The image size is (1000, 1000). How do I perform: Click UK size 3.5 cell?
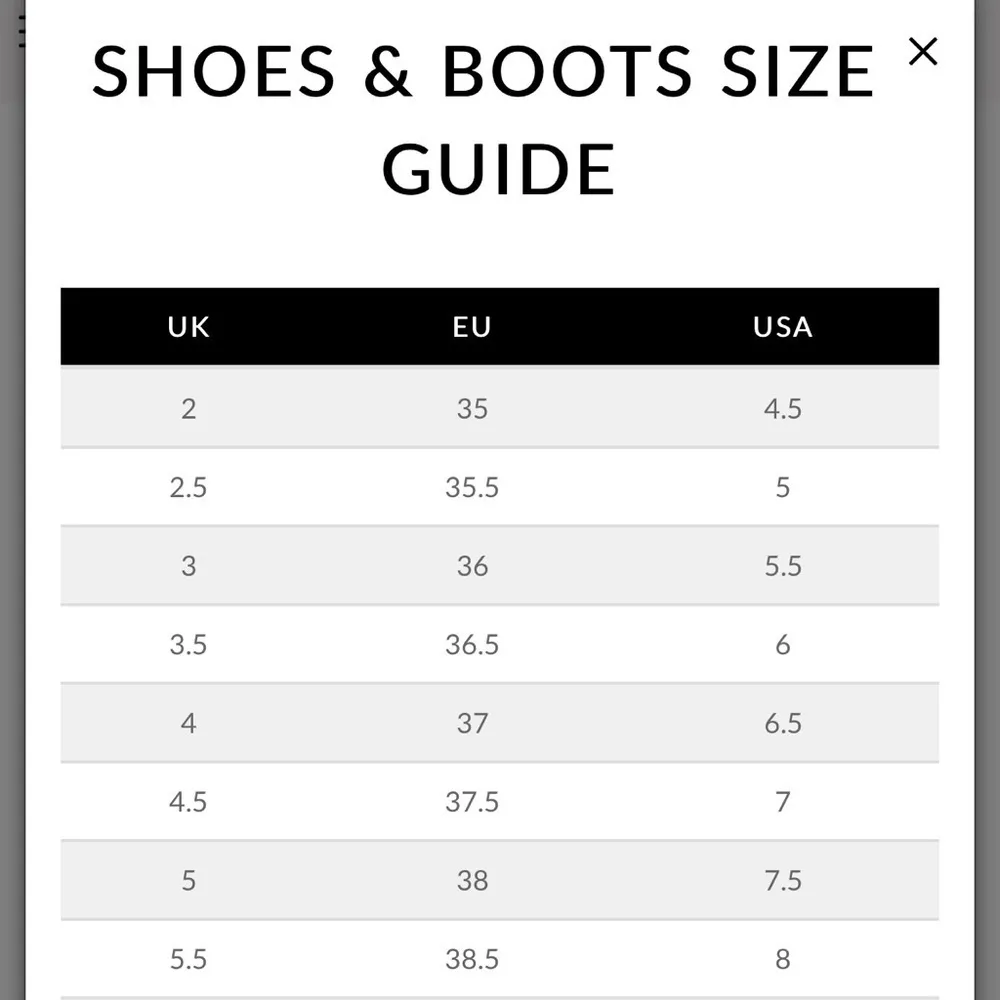tap(188, 645)
